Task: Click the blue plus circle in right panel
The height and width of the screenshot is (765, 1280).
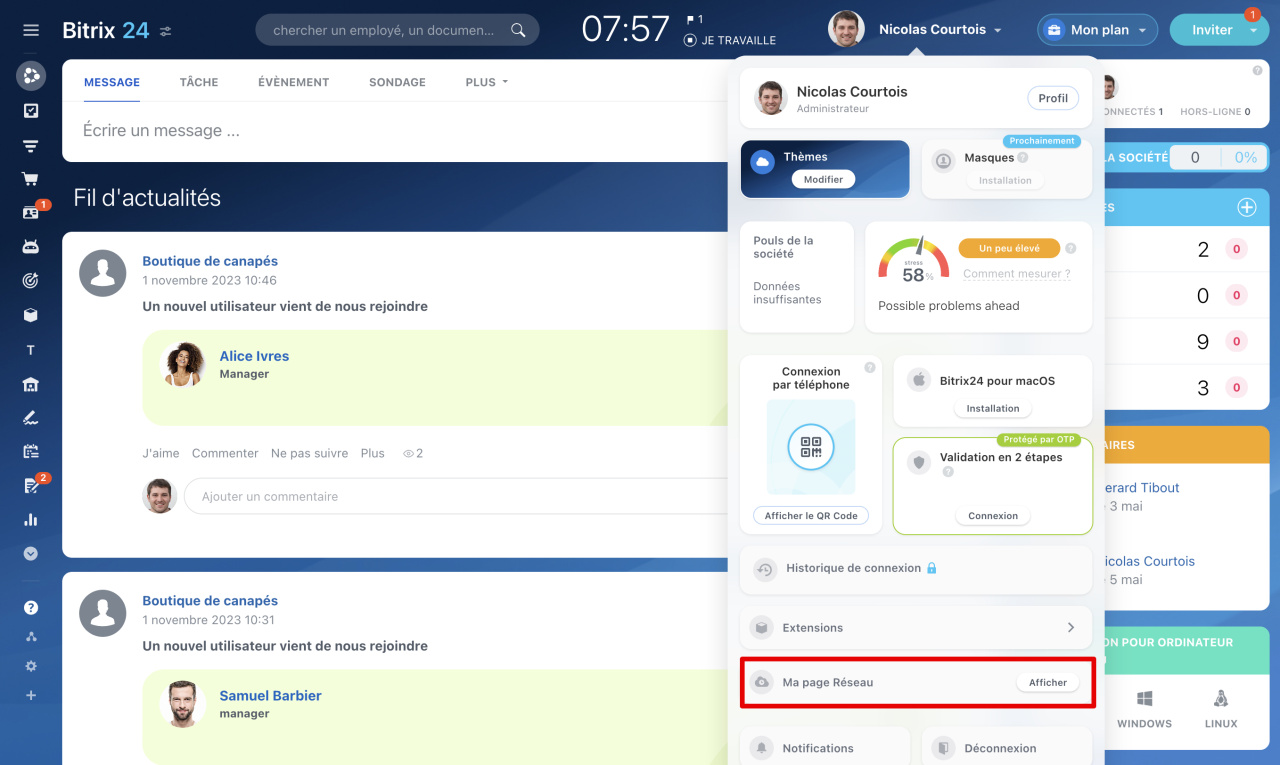Action: (x=1247, y=207)
